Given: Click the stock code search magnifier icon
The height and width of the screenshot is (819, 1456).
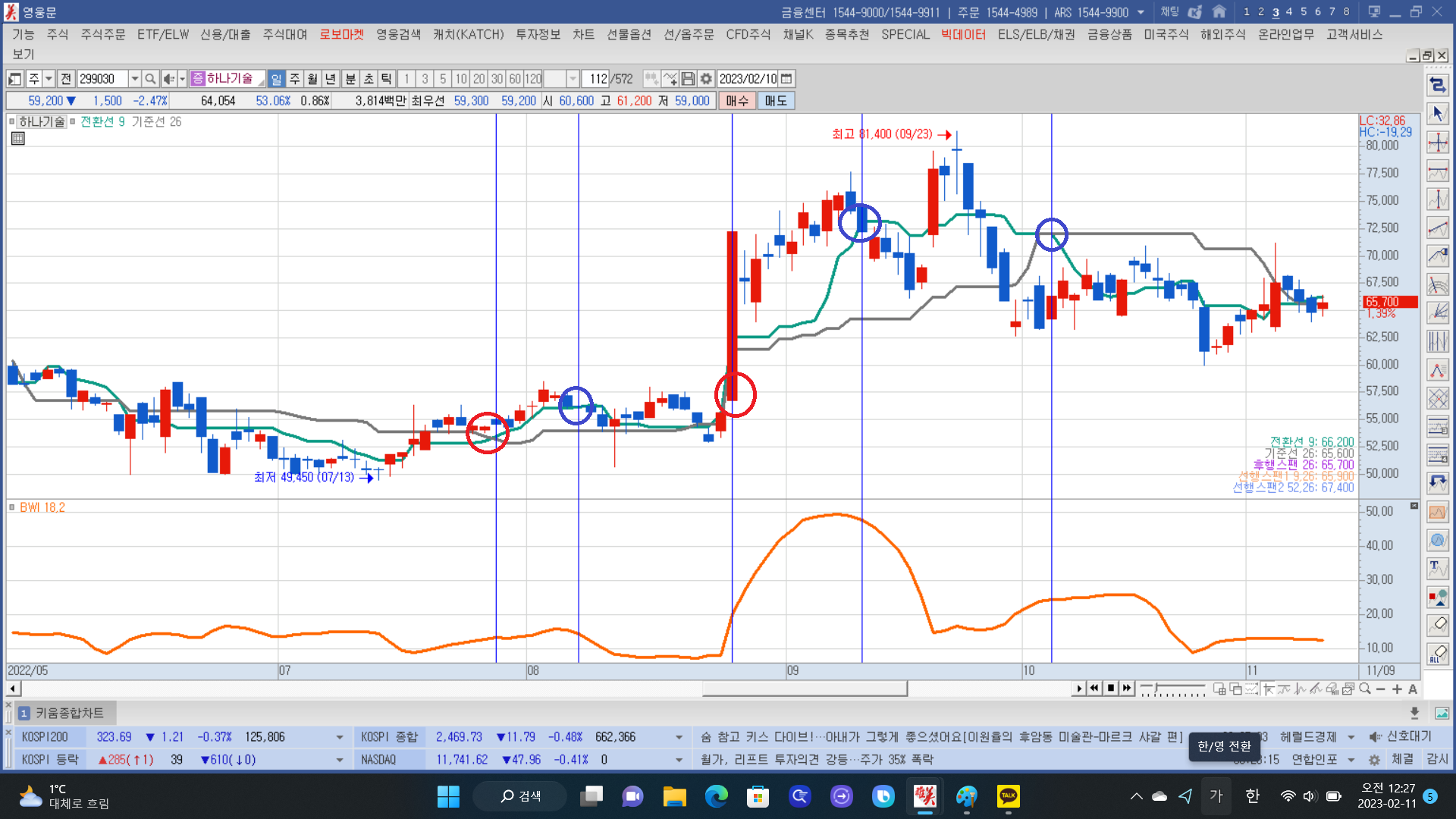Looking at the screenshot, I should (x=150, y=79).
